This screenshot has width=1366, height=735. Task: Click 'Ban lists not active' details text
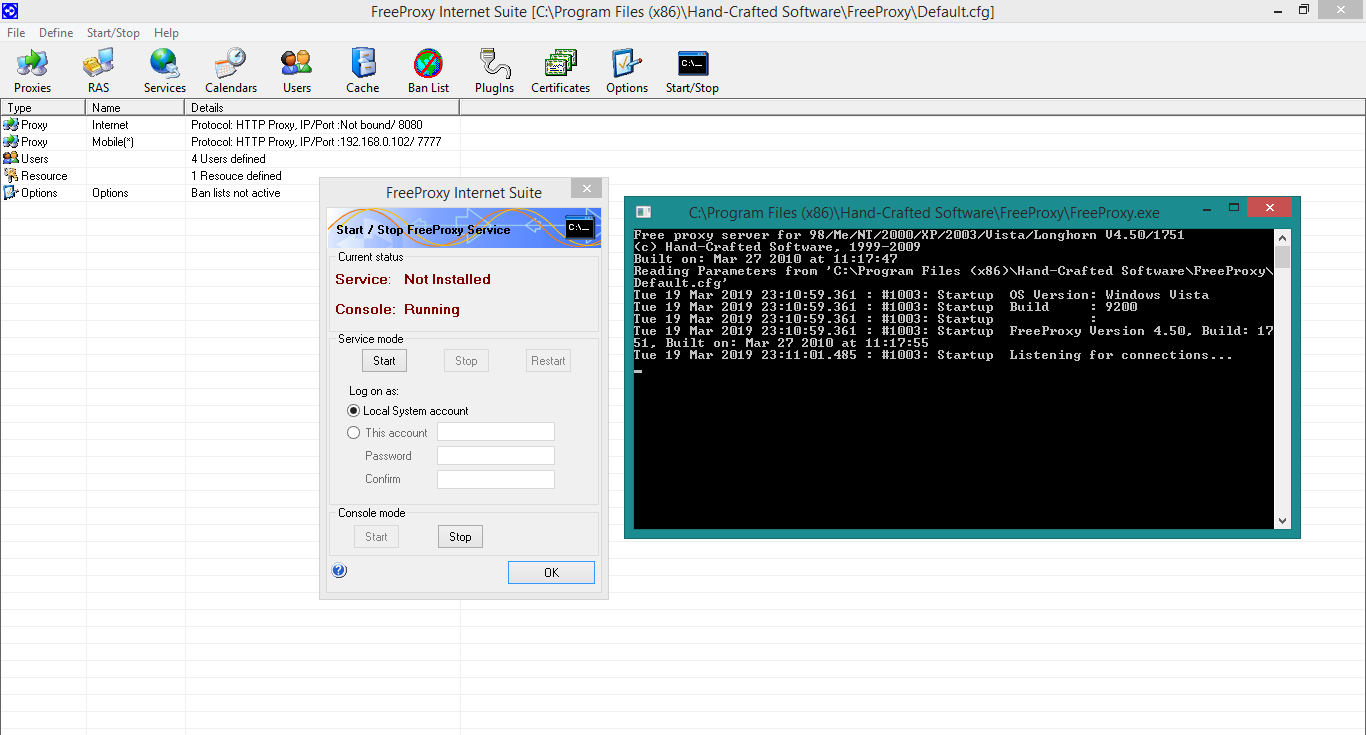(x=236, y=193)
